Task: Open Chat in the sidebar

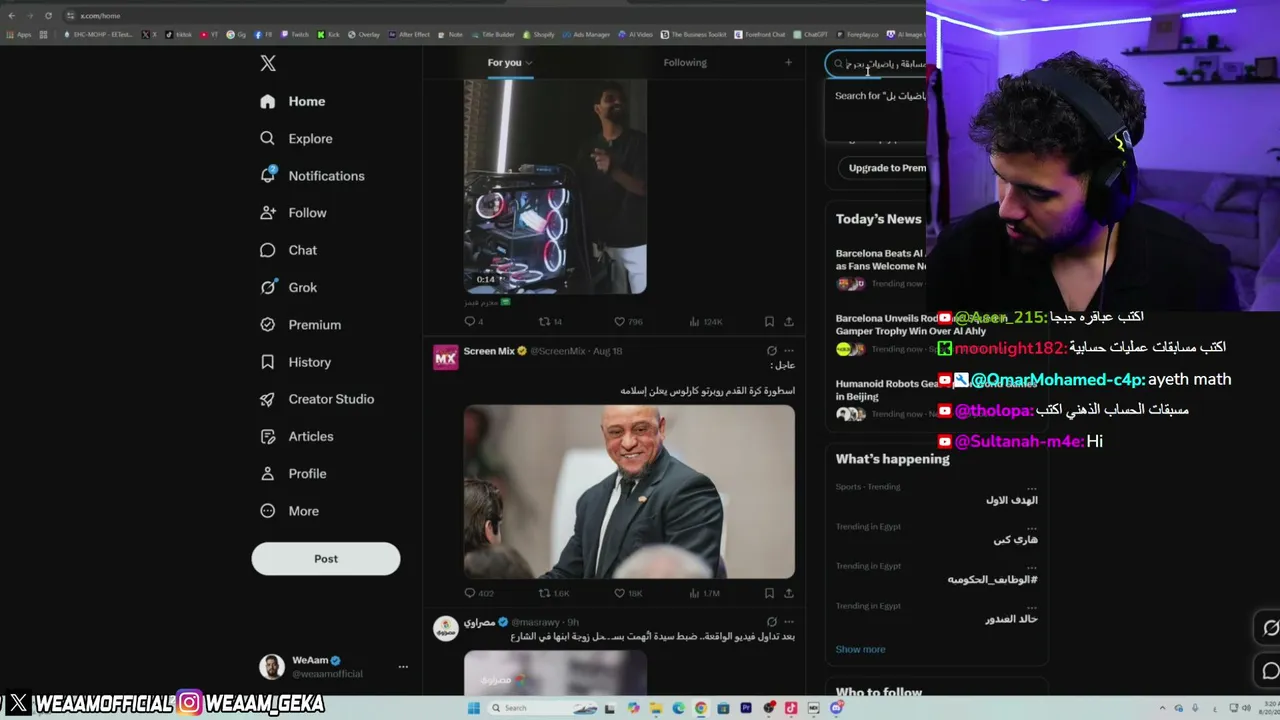Action: click(288, 250)
